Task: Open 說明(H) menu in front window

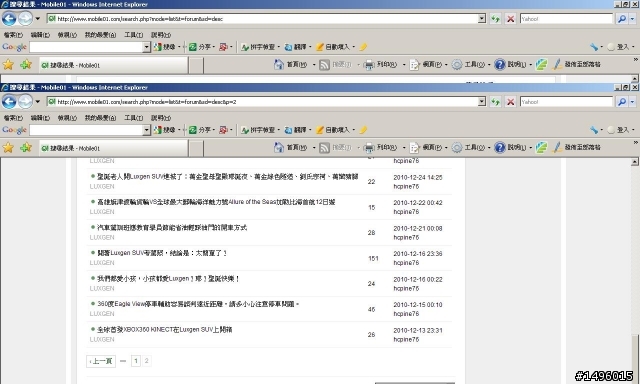Action: [x=161, y=118]
